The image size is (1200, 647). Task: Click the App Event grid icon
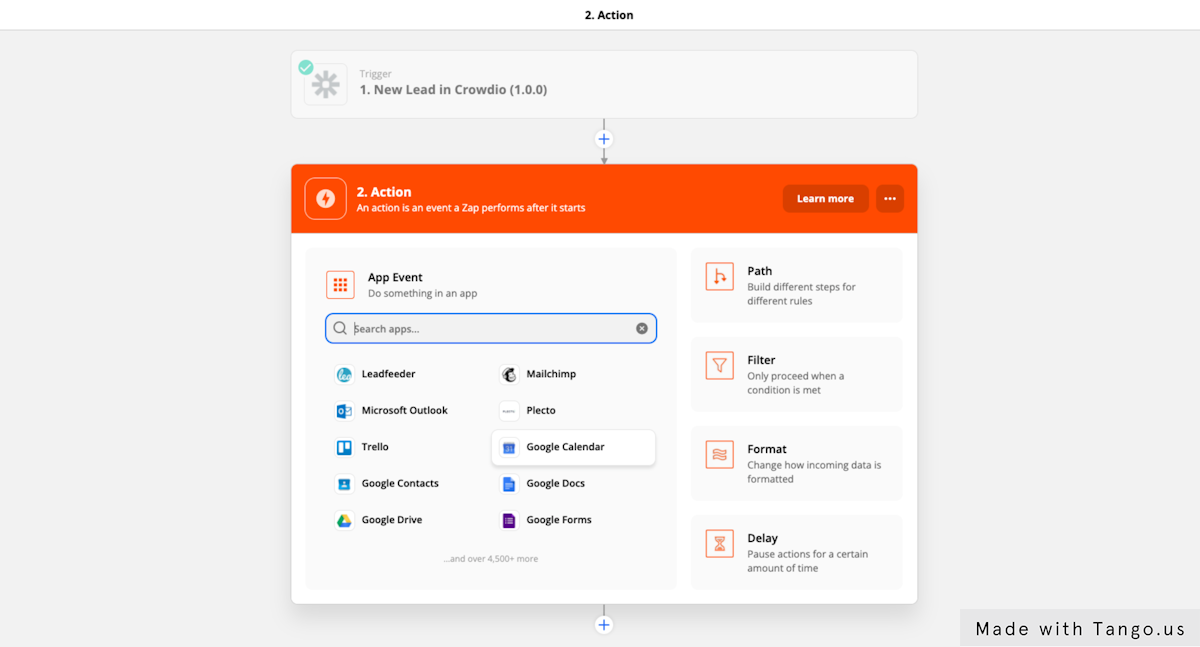click(x=340, y=285)
